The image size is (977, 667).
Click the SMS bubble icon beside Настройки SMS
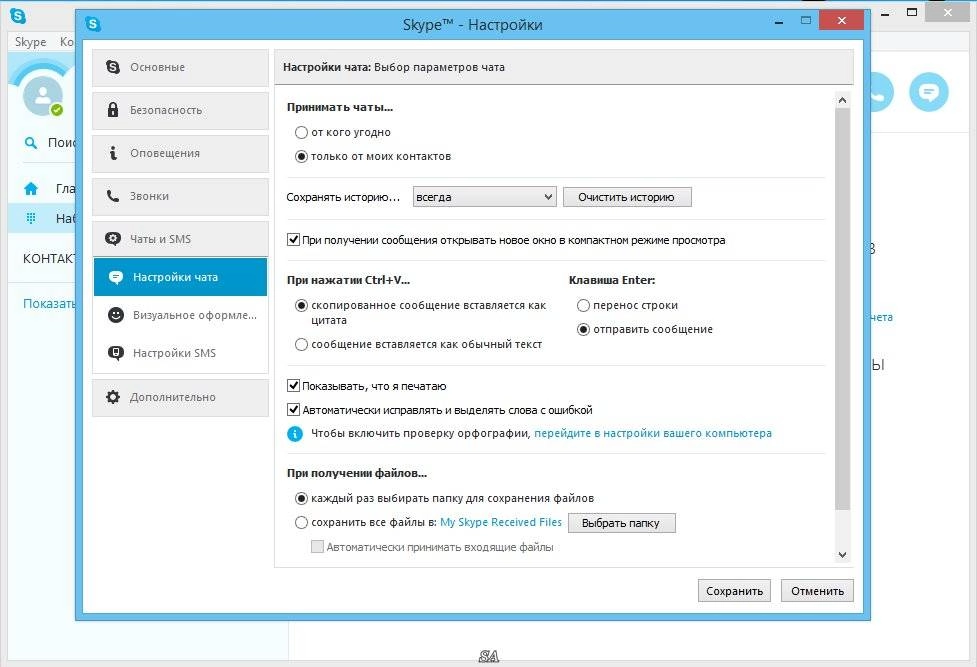click(x=116, y=353)
